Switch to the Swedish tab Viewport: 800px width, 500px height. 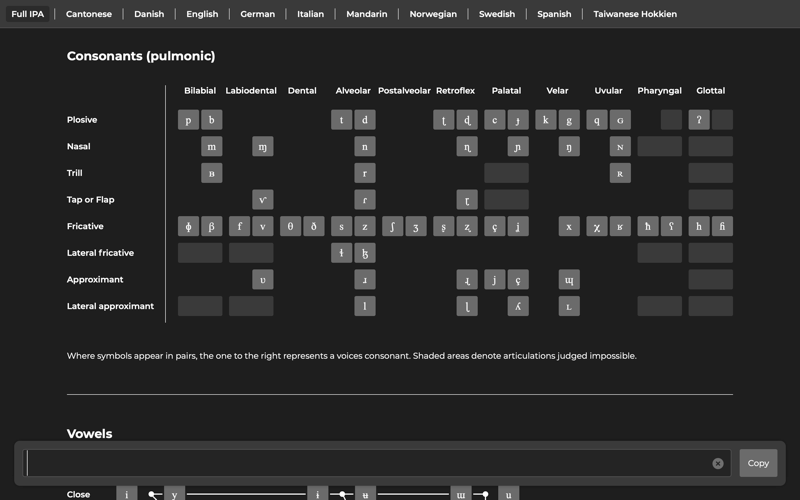(497, 14)
